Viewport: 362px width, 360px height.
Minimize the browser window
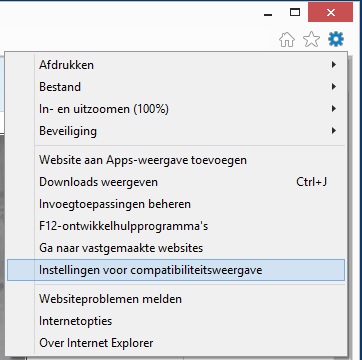[268, 13]
